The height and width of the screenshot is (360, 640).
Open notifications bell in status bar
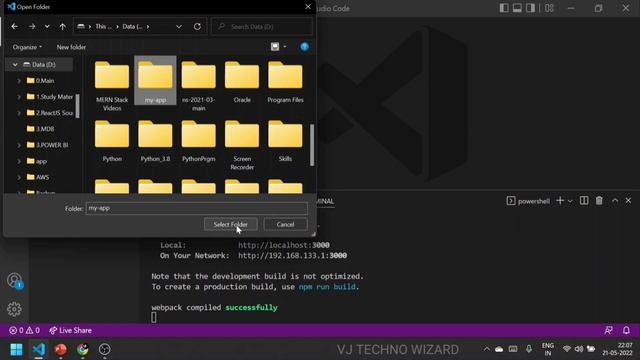pyautogui.click(x=626, y=330)
